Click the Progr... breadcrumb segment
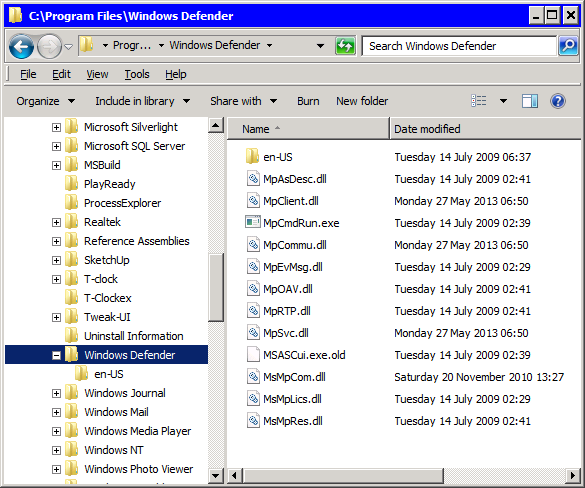Viewport: 585px width, 488px height. coord(132,45)
